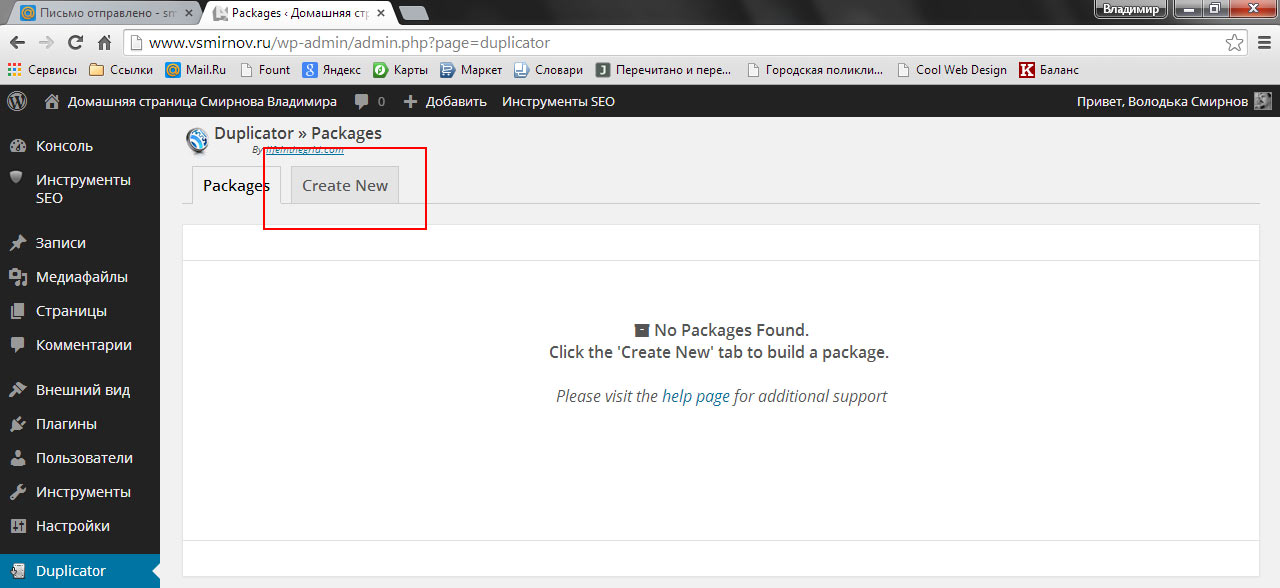The height and width of the screenshot is (588, 1280).
Task: Click the help page link
Action: pos(696,396)
